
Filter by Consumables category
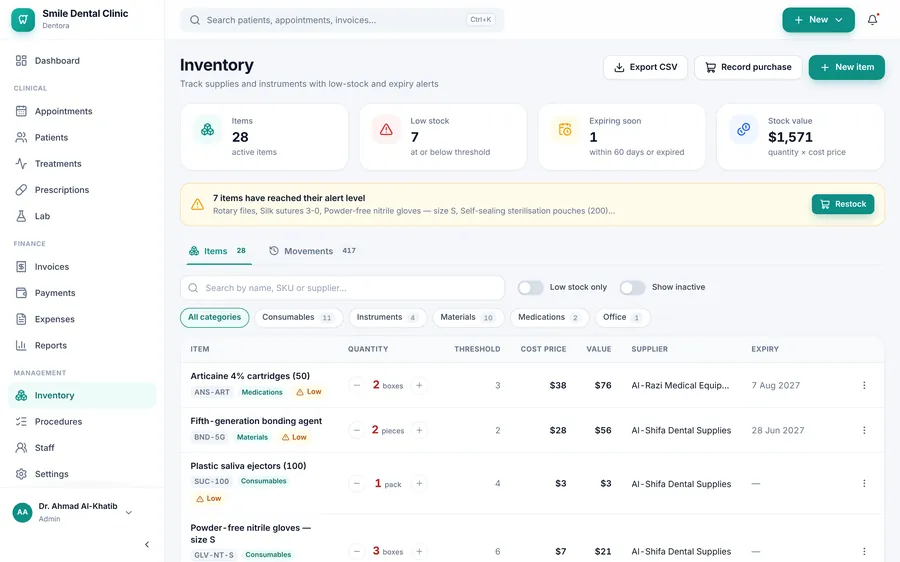298,317
